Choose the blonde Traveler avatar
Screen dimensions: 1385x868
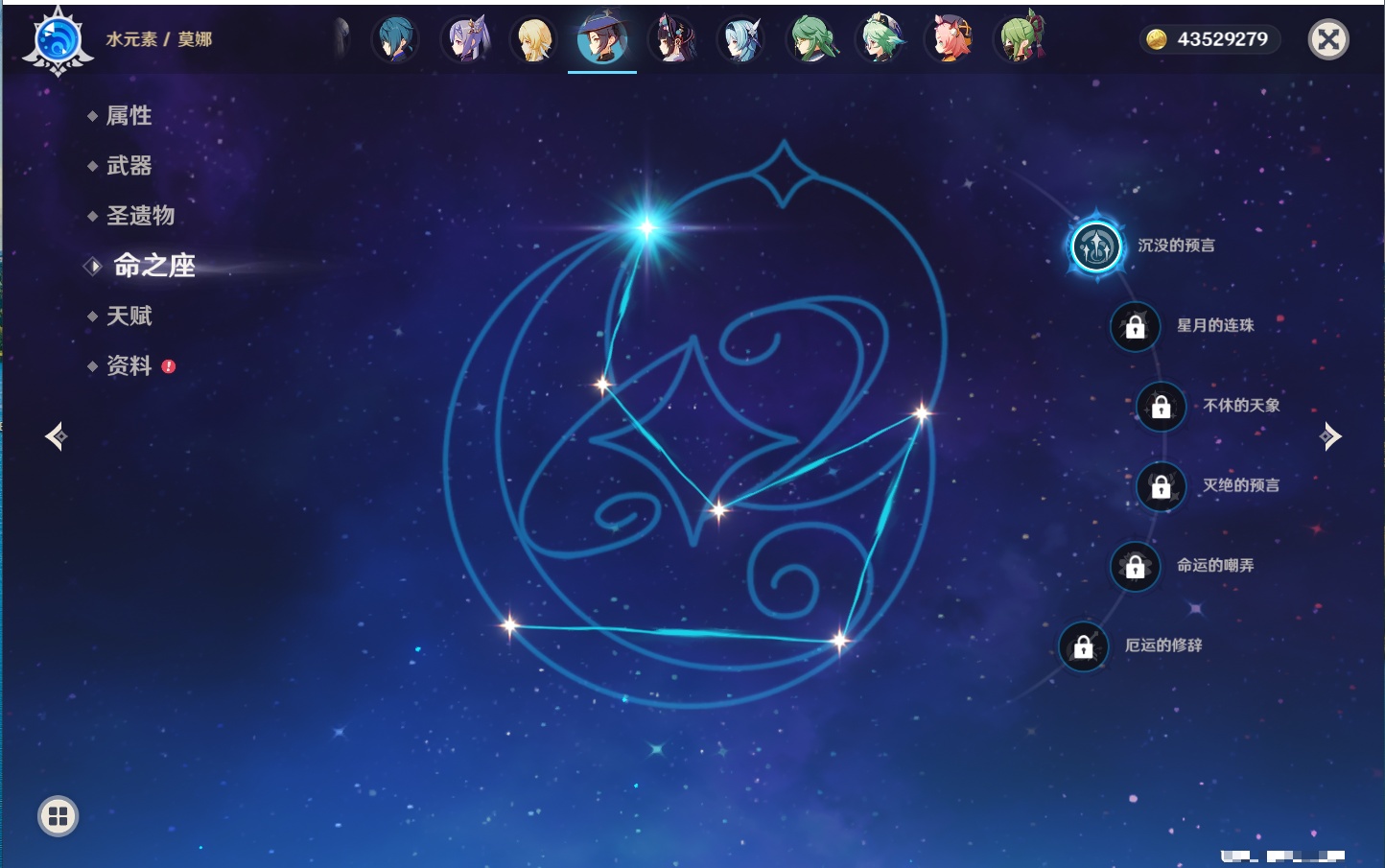click(534, 39)
